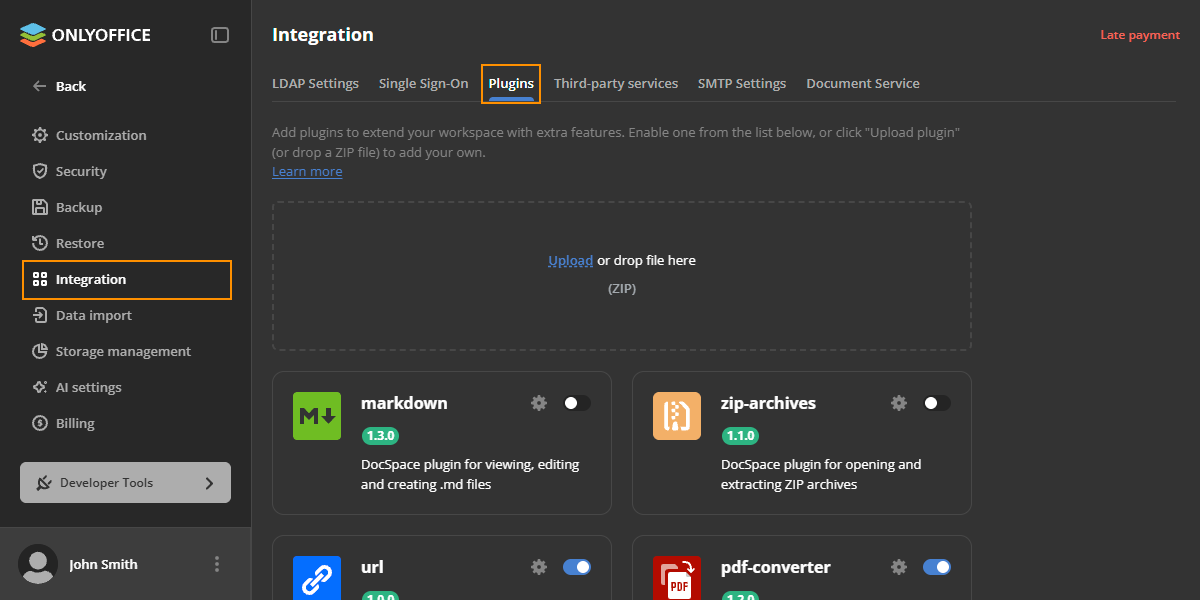Click the Back label in sidebar
Image resolution: width=1200 pixels, height=600 pixels.
click(x=71, y=86)
